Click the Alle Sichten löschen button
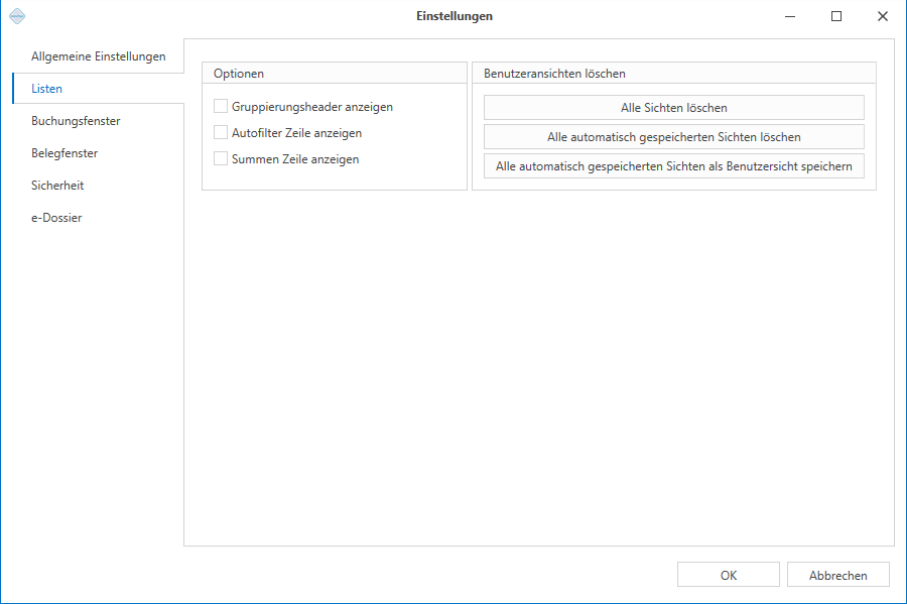The width and height of the screenshot is (907, 604). [674, 108]
